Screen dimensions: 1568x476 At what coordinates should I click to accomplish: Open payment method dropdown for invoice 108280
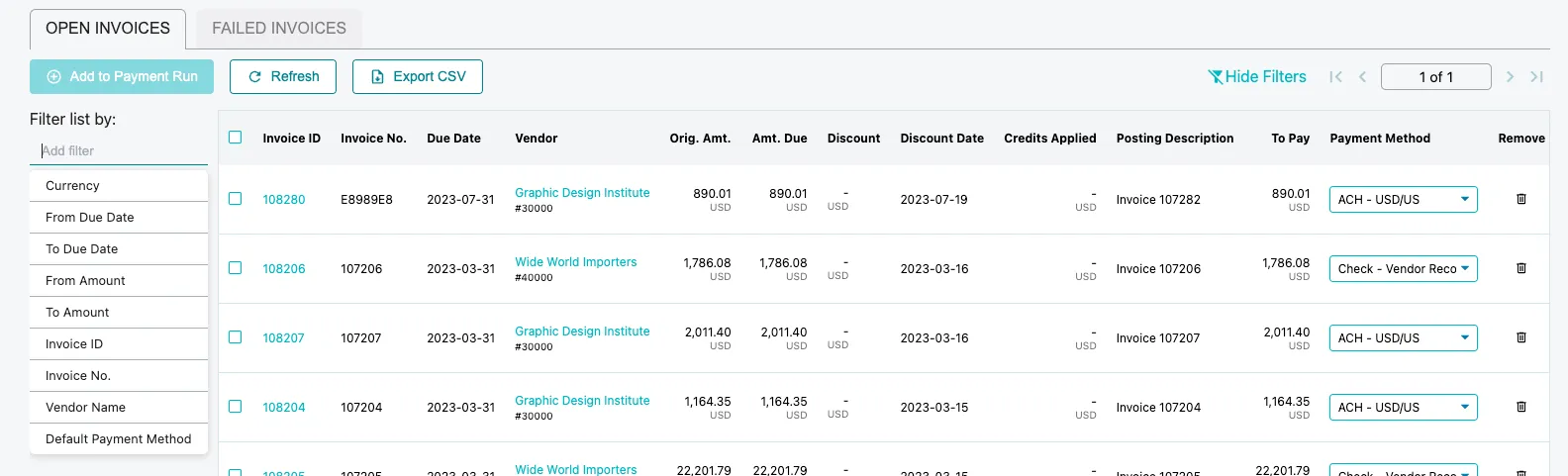pos(1403,199)
